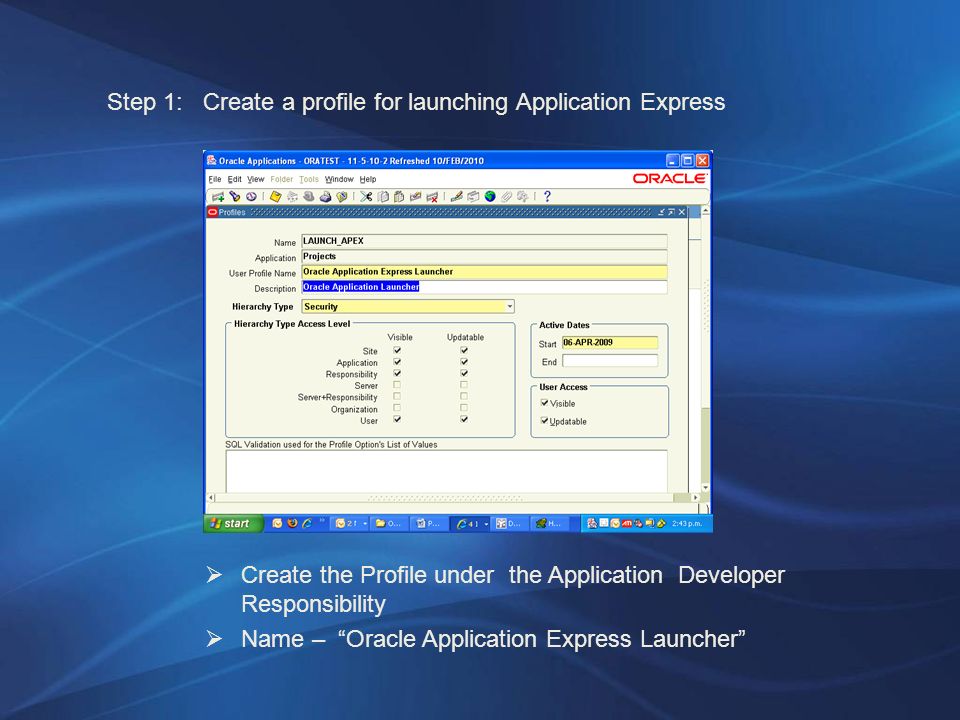Screen dimensions: 960x720
Task: Click inside the SQL Validation text area
Action: pos(446,471)
